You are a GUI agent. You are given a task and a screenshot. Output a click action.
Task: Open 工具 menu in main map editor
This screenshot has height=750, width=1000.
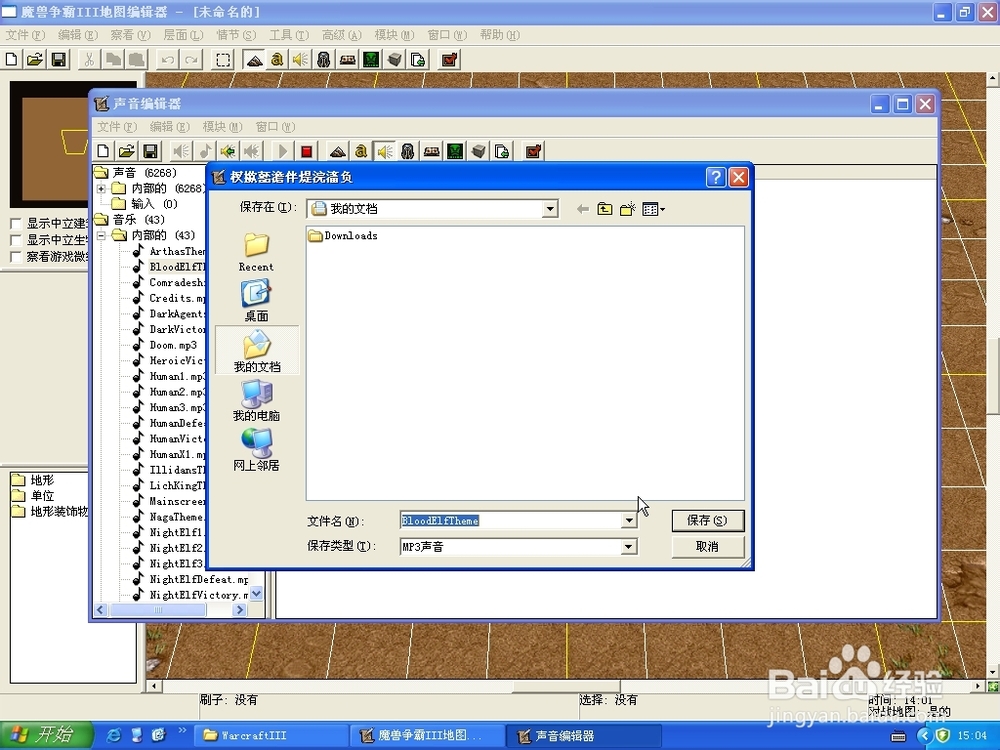tap(289, 35)
